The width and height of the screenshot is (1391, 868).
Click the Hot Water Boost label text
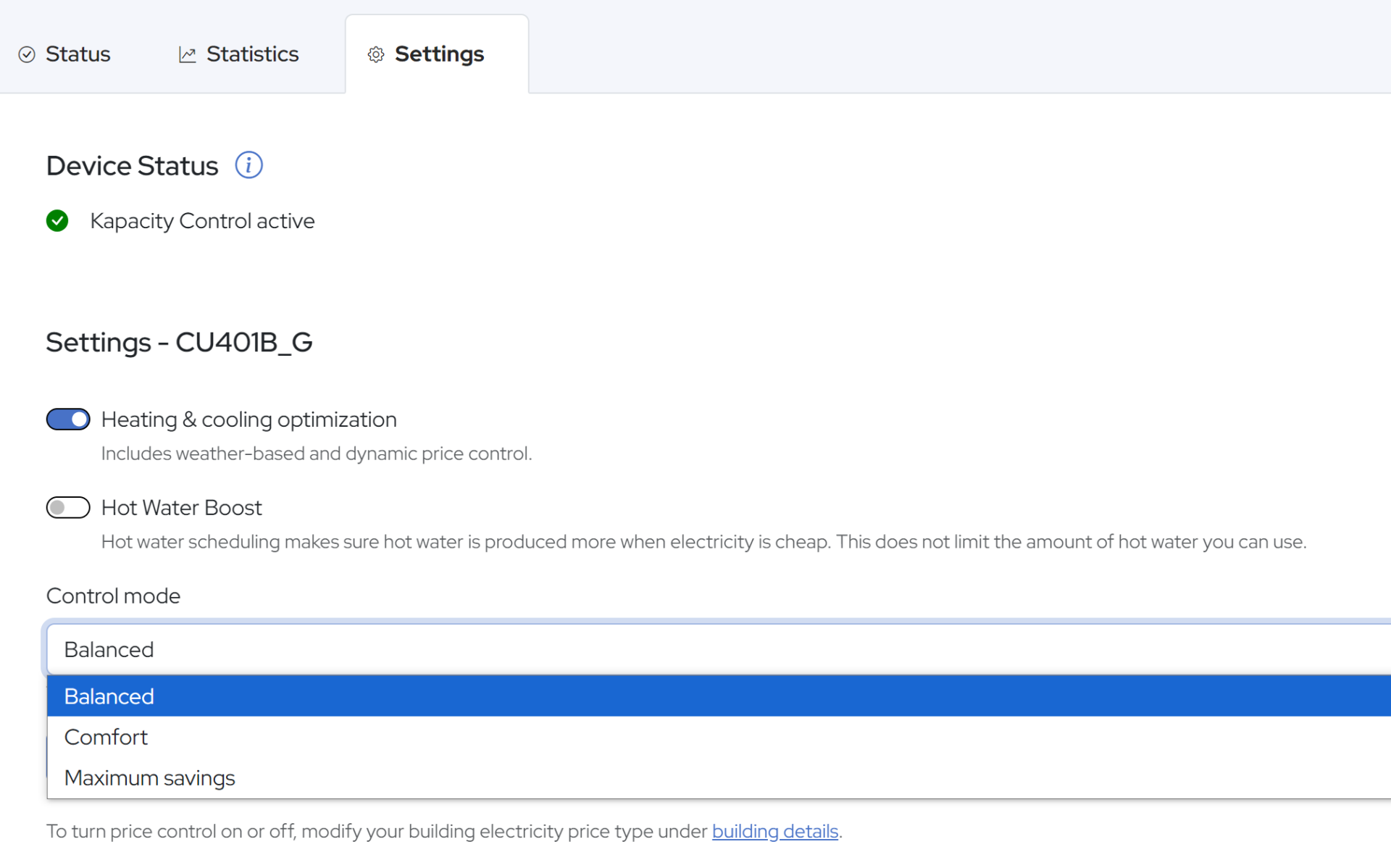point(181,508)
